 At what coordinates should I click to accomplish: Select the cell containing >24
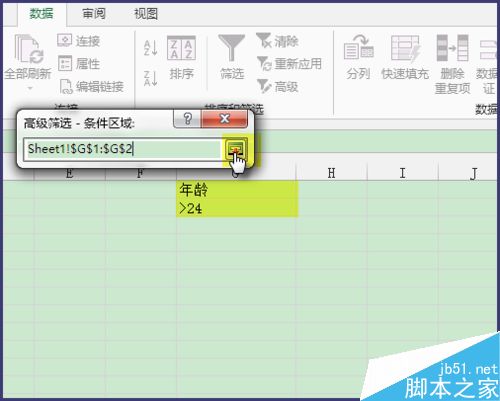point(237,208)
